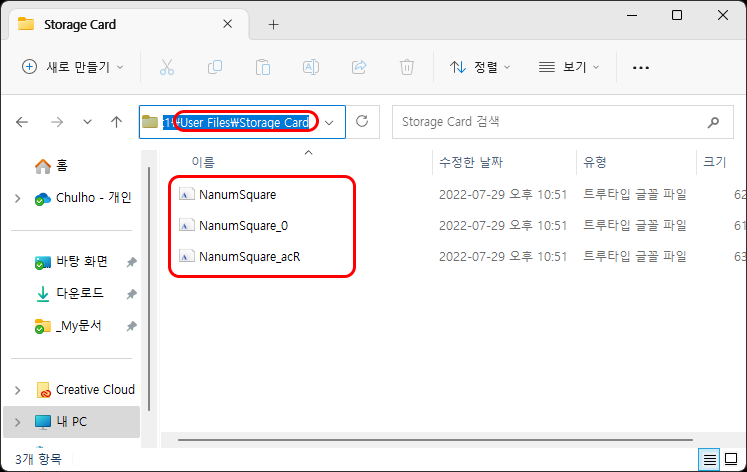Screen dimensions: 747x472
Task: Select the NanumSquare_0 file name
Action: click(243, 225)
